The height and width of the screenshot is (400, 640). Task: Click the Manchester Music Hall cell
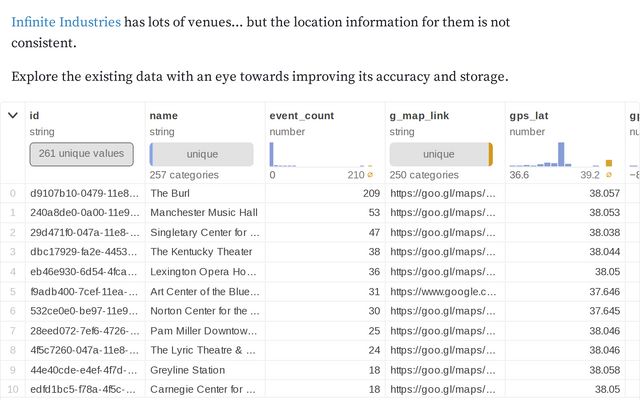point(203,212)
